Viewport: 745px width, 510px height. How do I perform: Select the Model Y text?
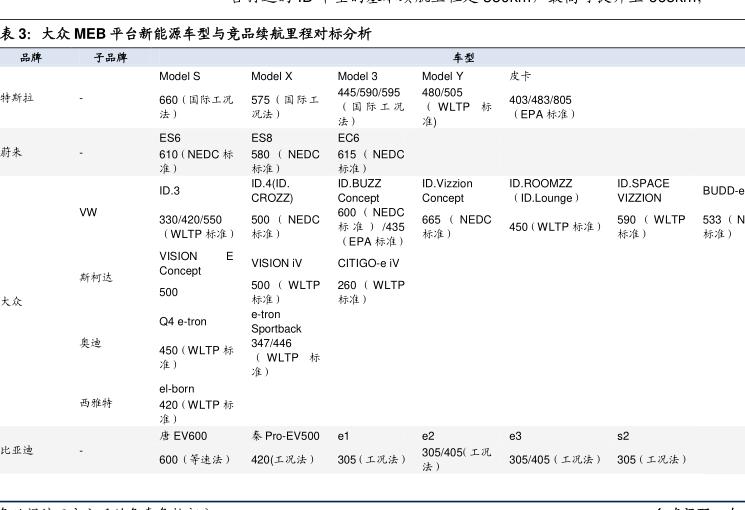(x=442, y=77)
